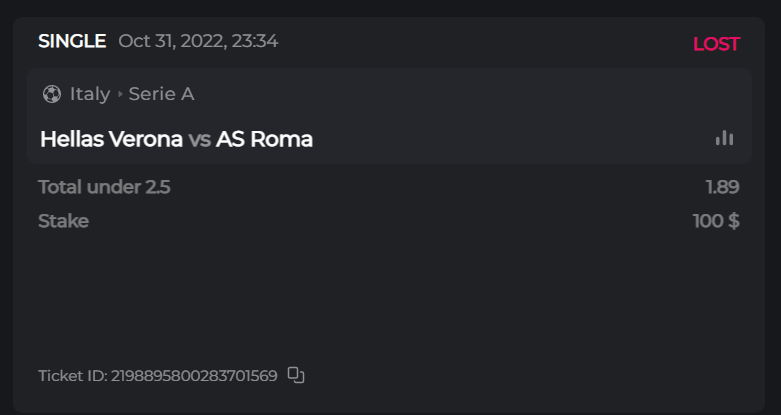The height and width of the screenshot is (415, 781).
Task: Copy the ticket ID with the copy icon
Action: point(295,375)
